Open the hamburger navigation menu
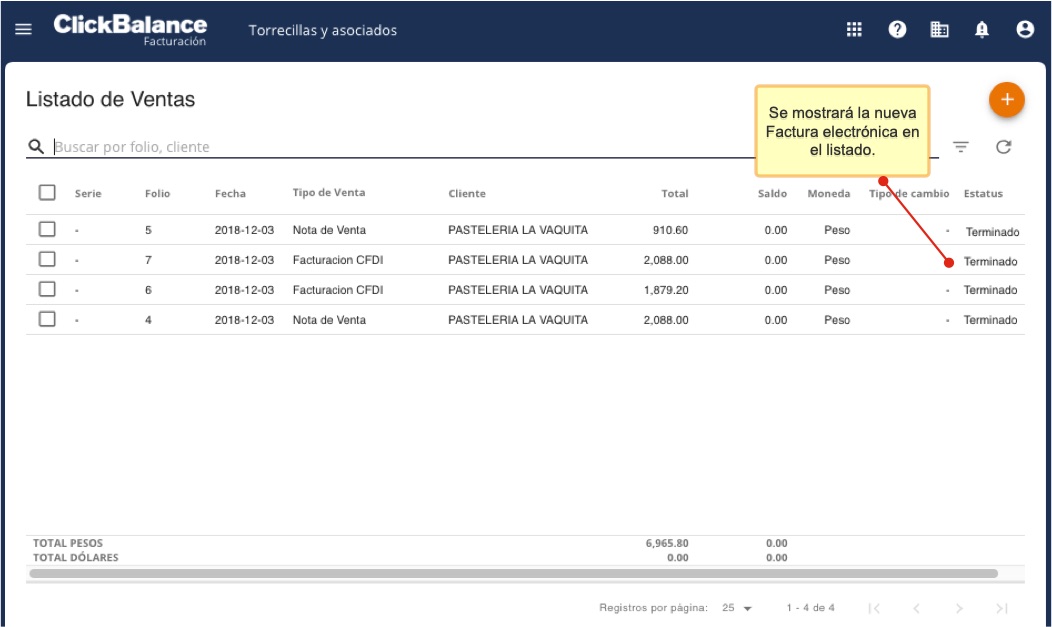This screenshot has width=1052, height=627. click(23, 29)
